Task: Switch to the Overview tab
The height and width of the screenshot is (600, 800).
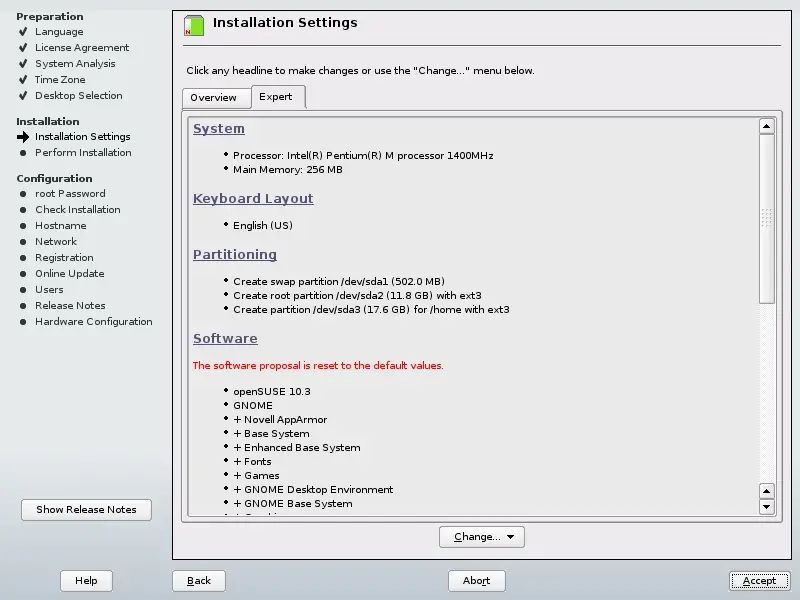Action: click(216, 97)
